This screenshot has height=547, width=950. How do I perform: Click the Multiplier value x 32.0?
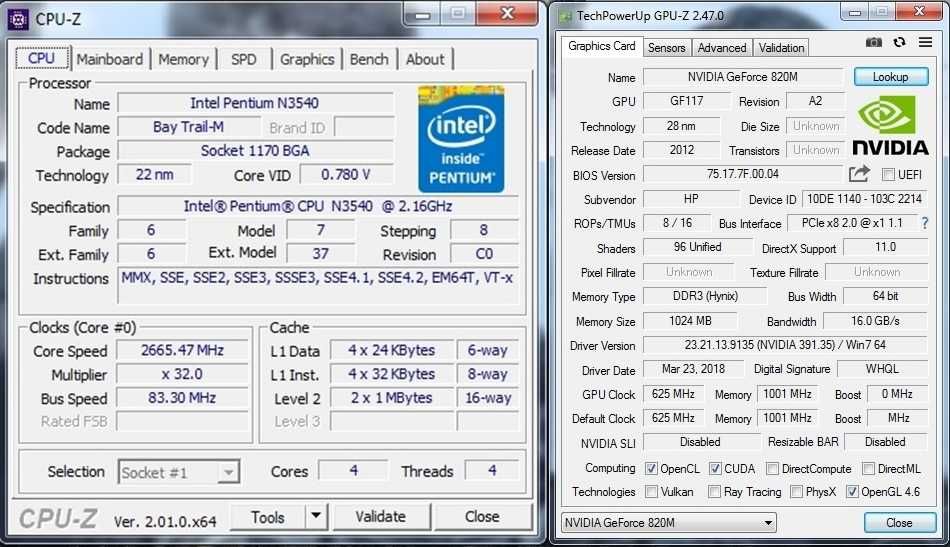click(182, 374)
